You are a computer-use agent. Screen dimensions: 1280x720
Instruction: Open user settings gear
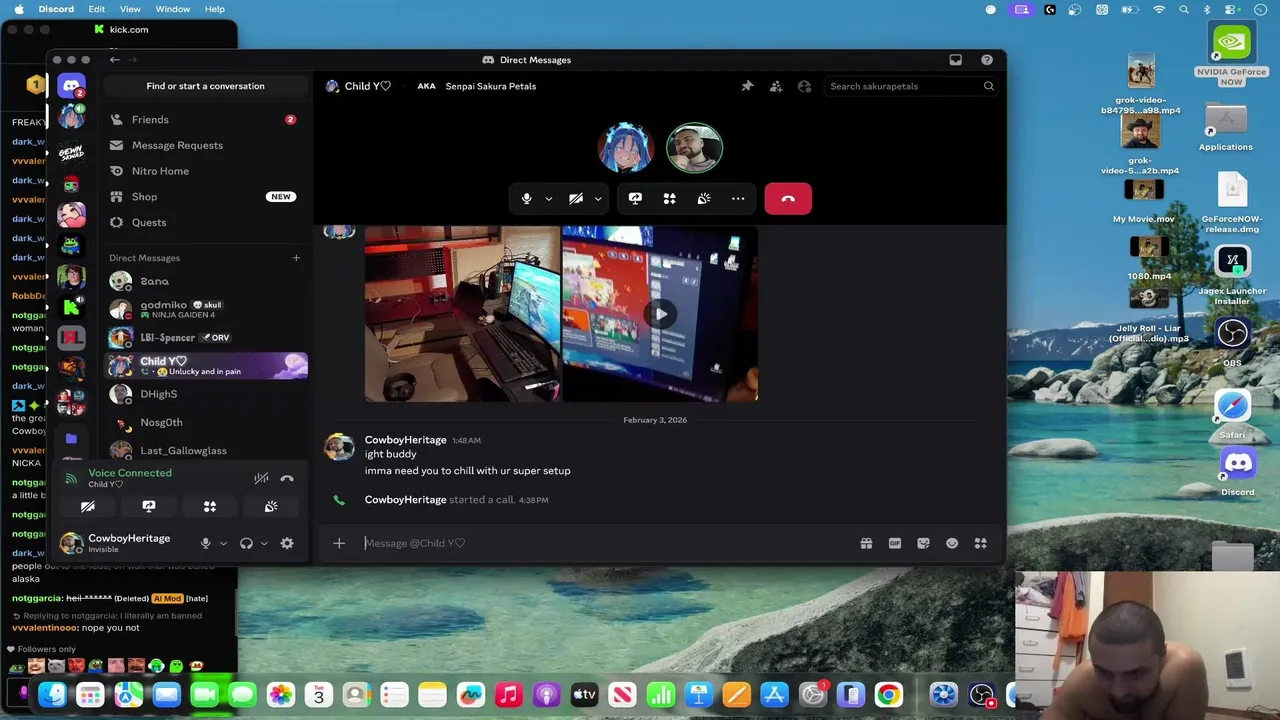(x=287, y=543)
